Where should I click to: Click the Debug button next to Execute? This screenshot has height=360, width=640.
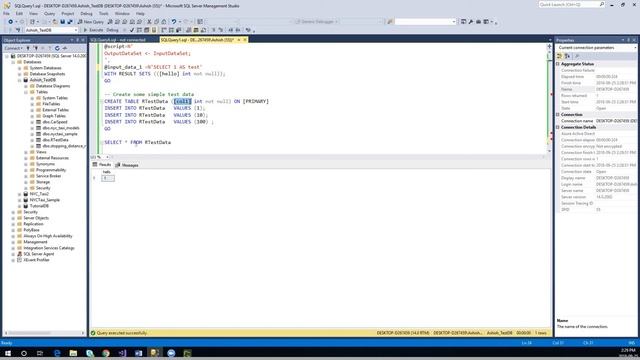[112, 30]
